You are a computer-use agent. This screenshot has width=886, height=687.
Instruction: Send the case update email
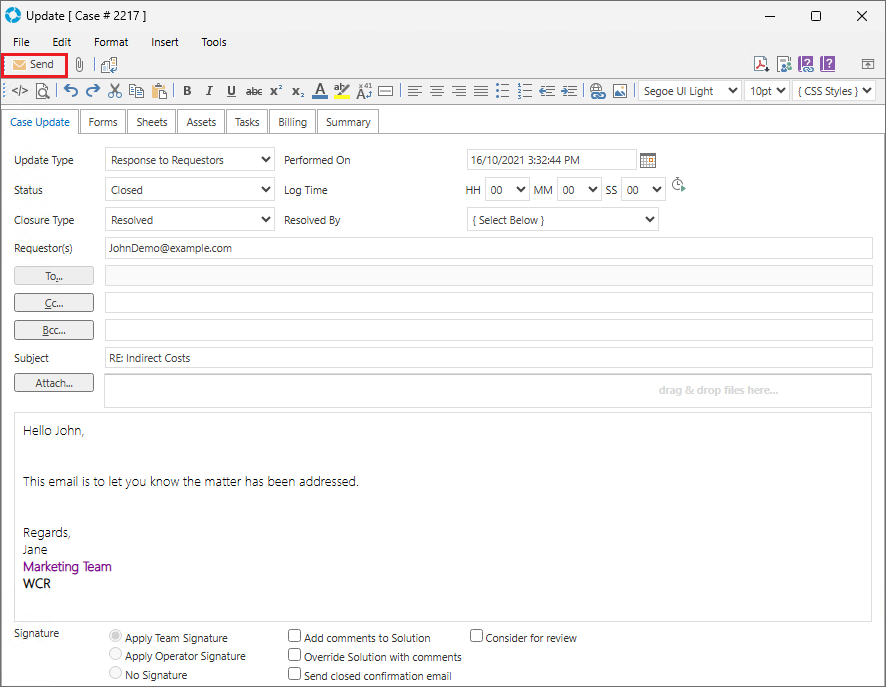coord(34,65)
